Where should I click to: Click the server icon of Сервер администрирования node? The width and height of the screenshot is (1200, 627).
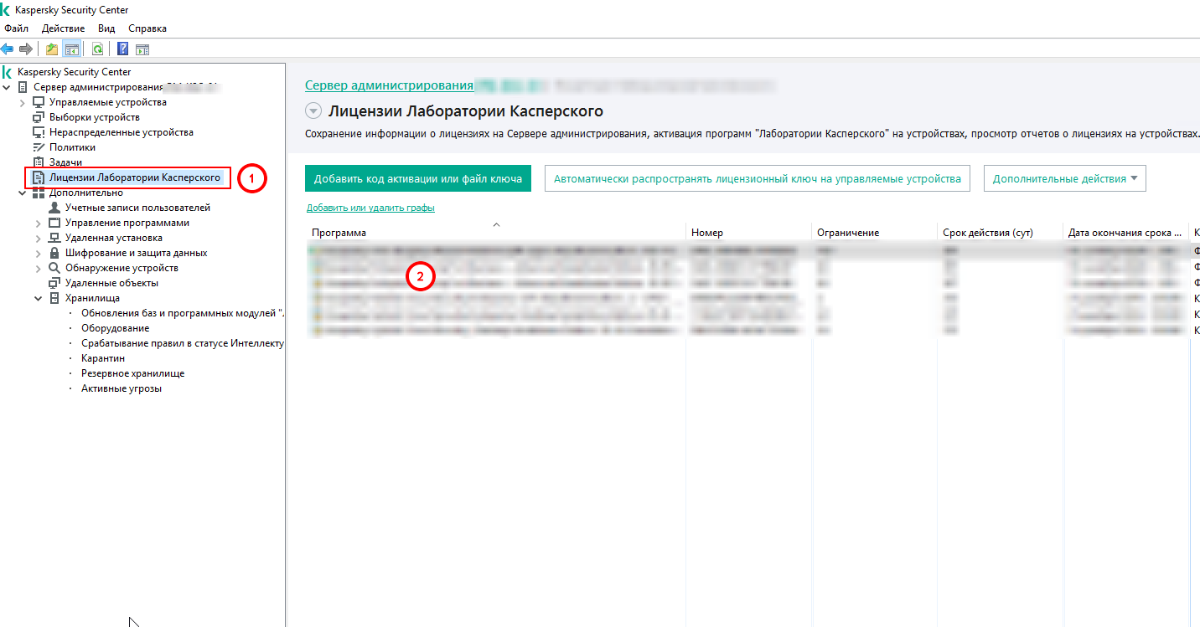[x=24, y=87]
